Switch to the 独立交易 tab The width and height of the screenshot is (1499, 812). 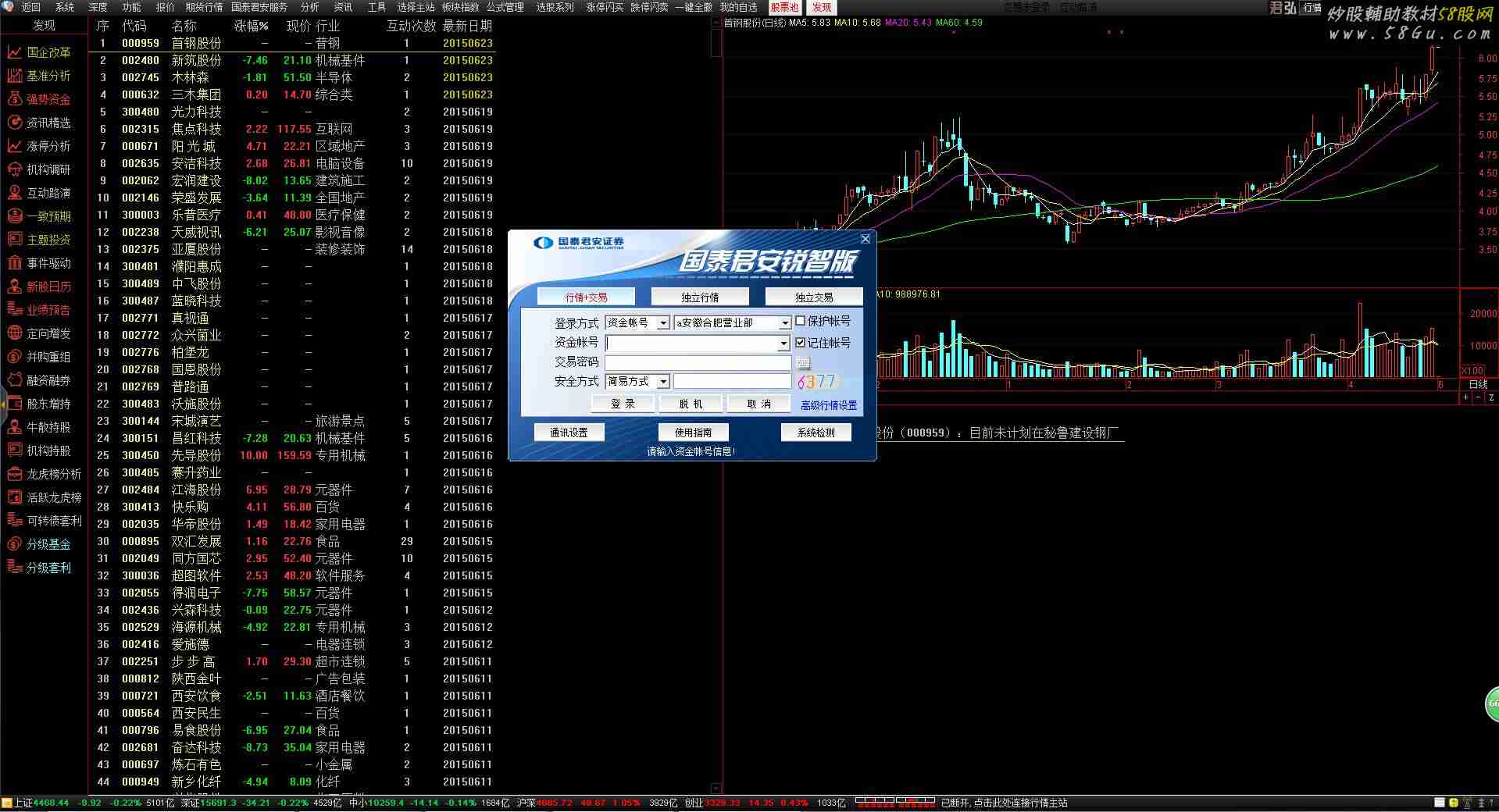814,297
